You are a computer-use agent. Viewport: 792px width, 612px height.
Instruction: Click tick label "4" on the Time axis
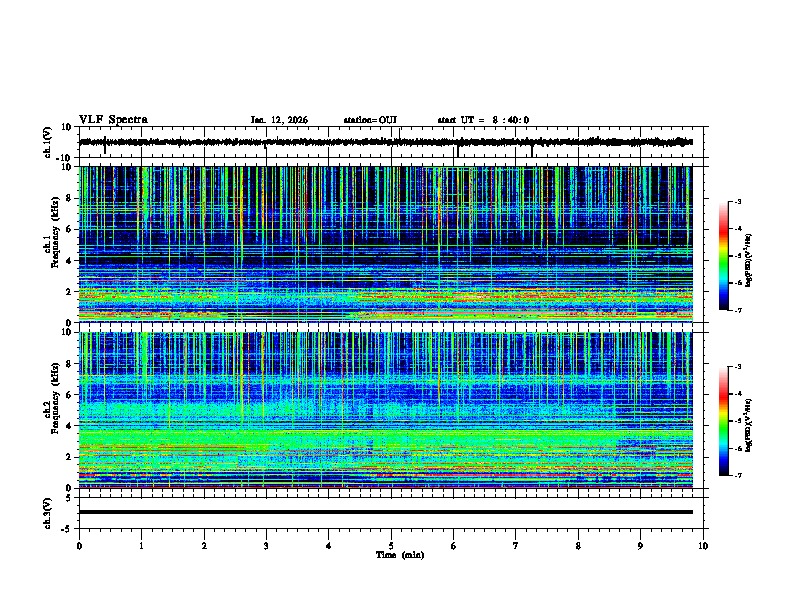[x=328, y=546]
